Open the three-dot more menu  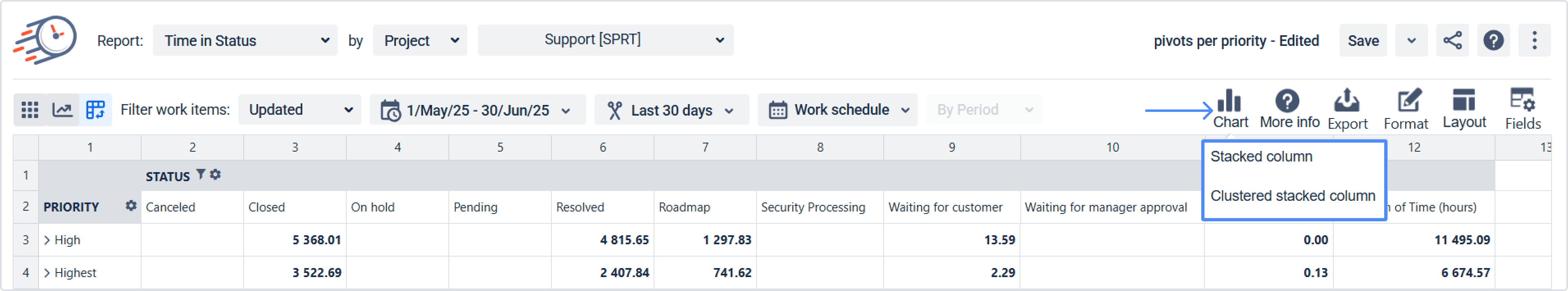point(1534,41)
